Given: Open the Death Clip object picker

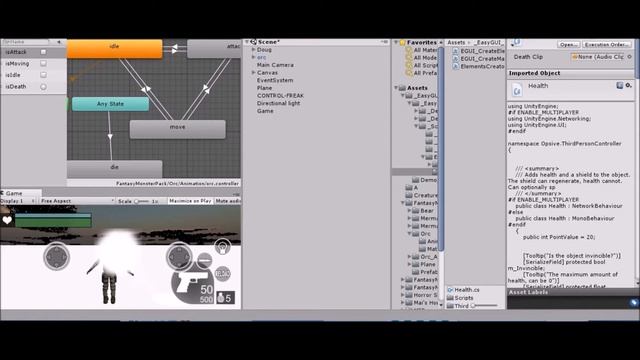Looking at the screenshot, I should 629,57.
